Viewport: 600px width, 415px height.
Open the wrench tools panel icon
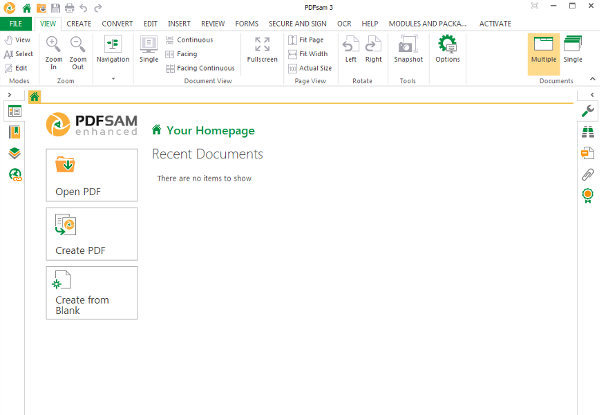(x=588, y=111)
